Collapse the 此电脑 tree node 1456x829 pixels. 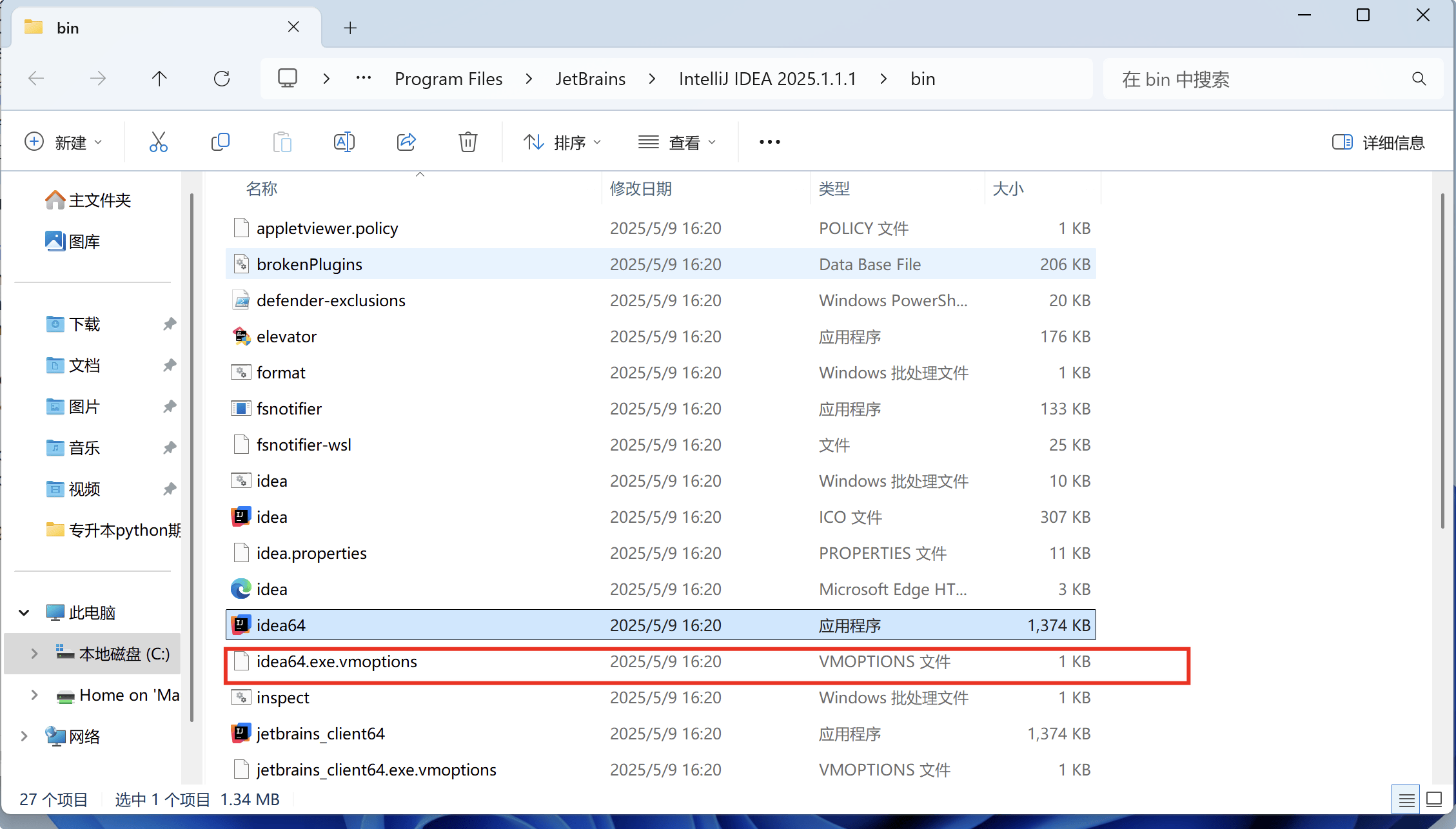tap(24, 613)
